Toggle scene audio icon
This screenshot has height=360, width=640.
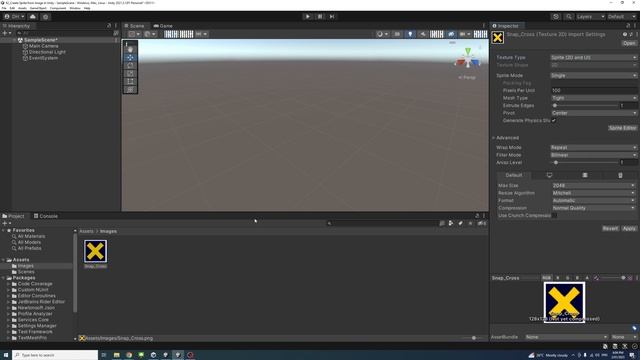(423, 34)
